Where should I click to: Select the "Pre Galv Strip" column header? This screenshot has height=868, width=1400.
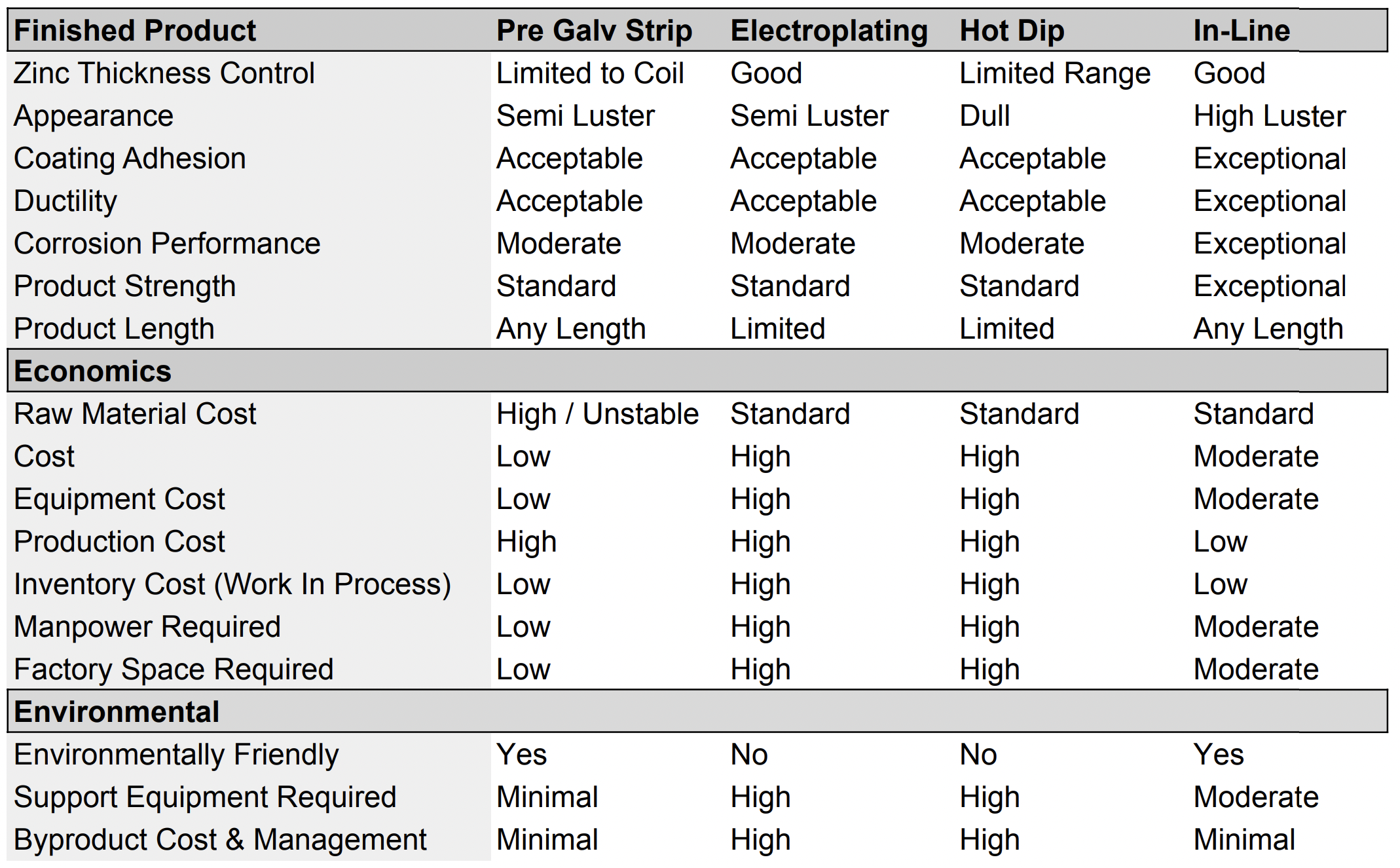[594, 31]
